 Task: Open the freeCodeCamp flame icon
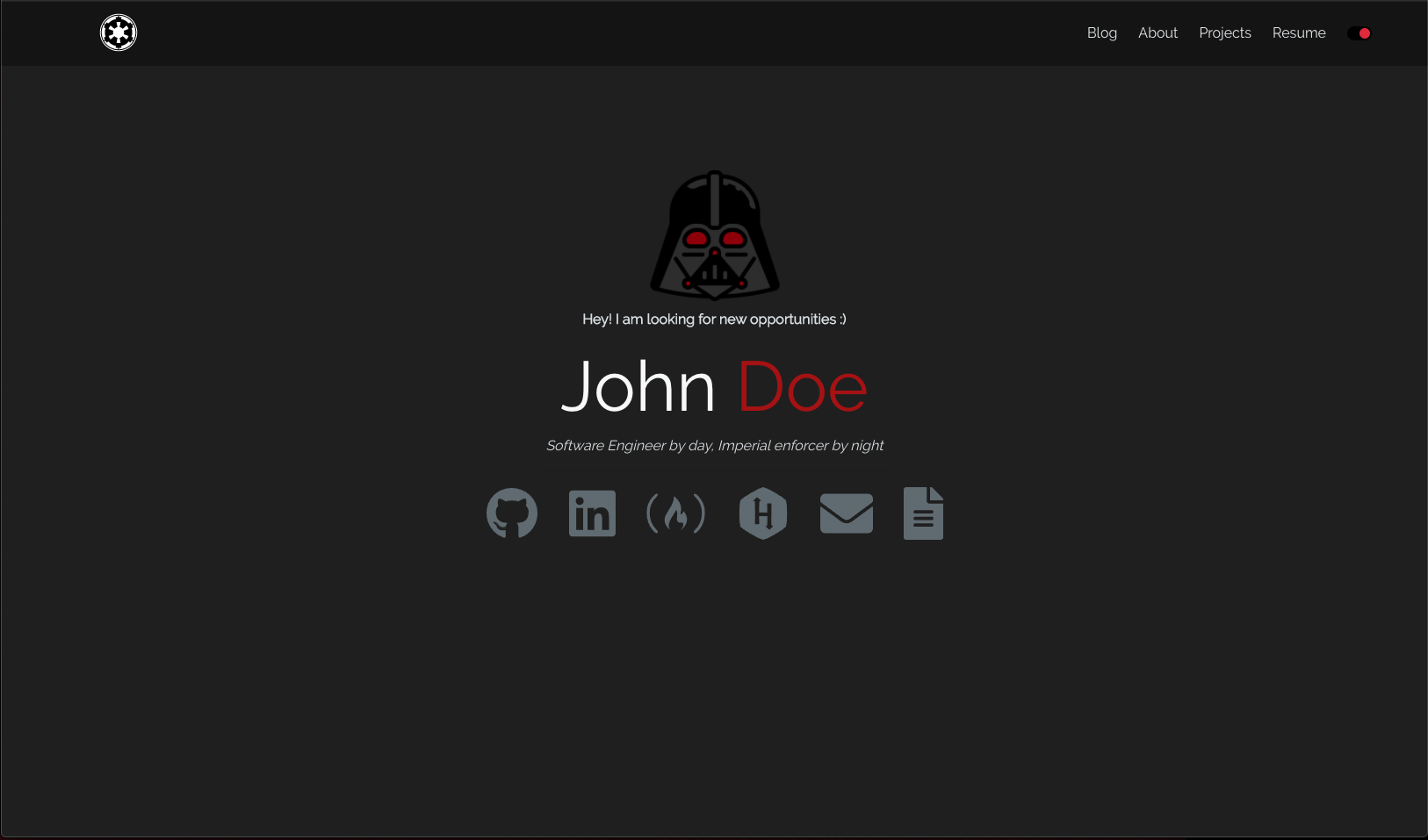pyautogui.click(x=675, y=513)
